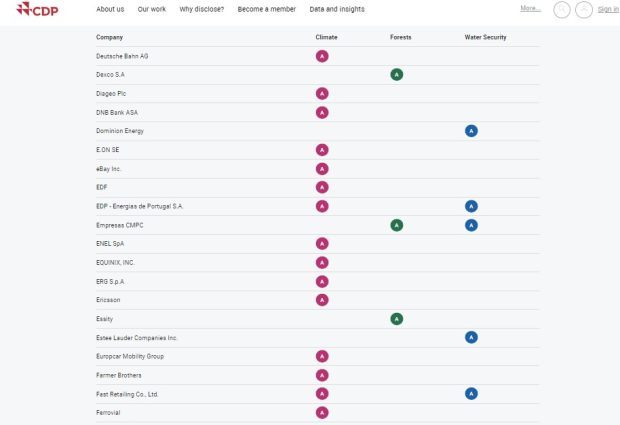Click the Water Security column header
Image resolution: width=620 pixels, height=425 pixels.
[x=485, y=37]
